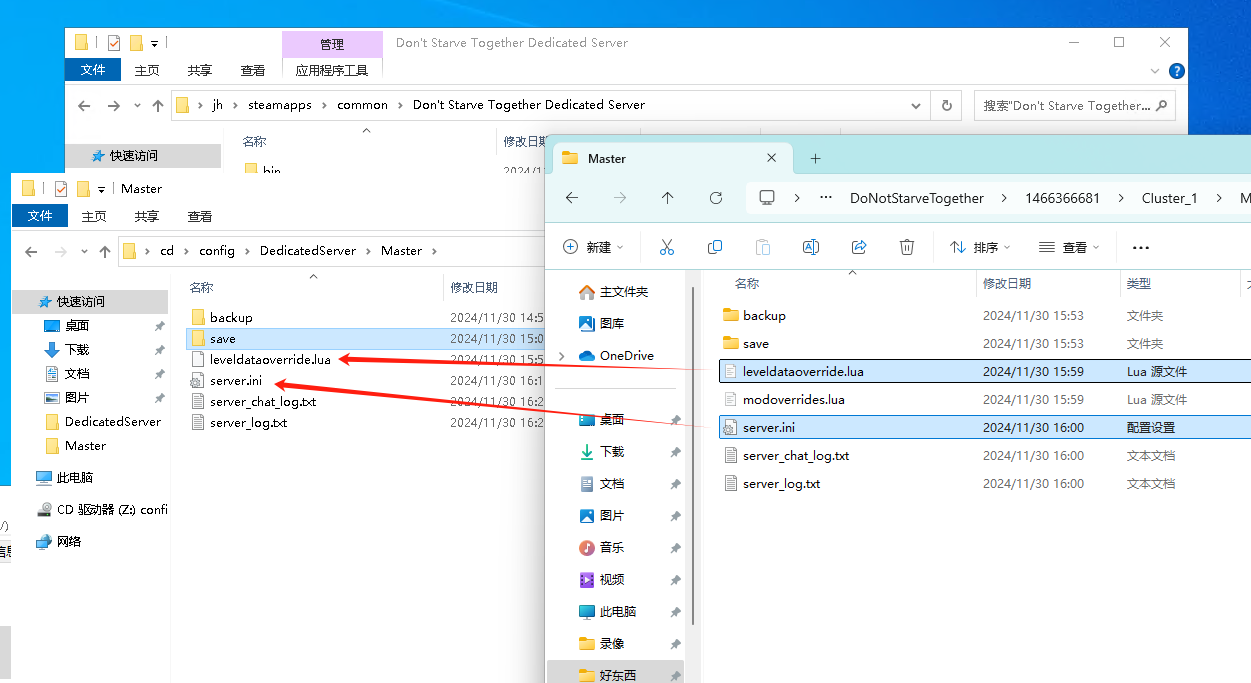Click steamapps breadcrumb in Dedicated Server window
Viewport: 1251px width, 683px height.
(280, 105)
